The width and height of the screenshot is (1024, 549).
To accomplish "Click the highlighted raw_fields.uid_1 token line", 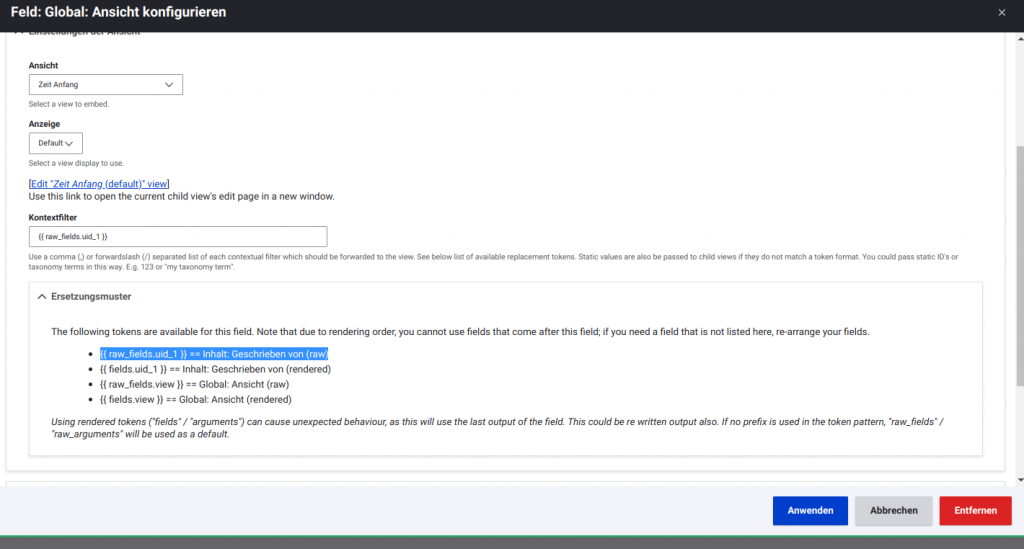I will tap(214, 354).
